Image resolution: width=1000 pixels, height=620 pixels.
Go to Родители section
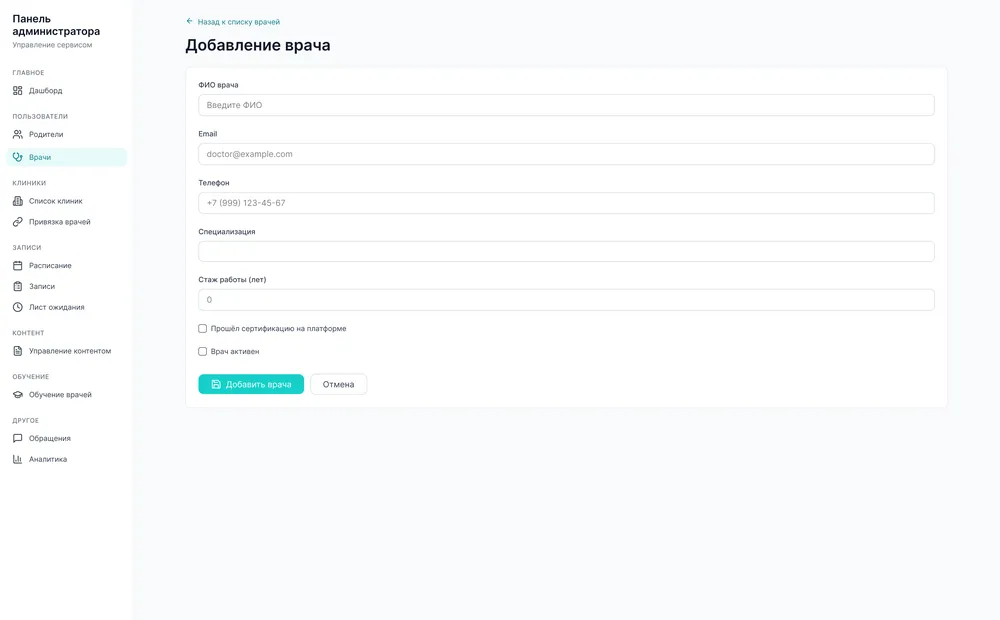pyautogui.click(x=66, y=135)
